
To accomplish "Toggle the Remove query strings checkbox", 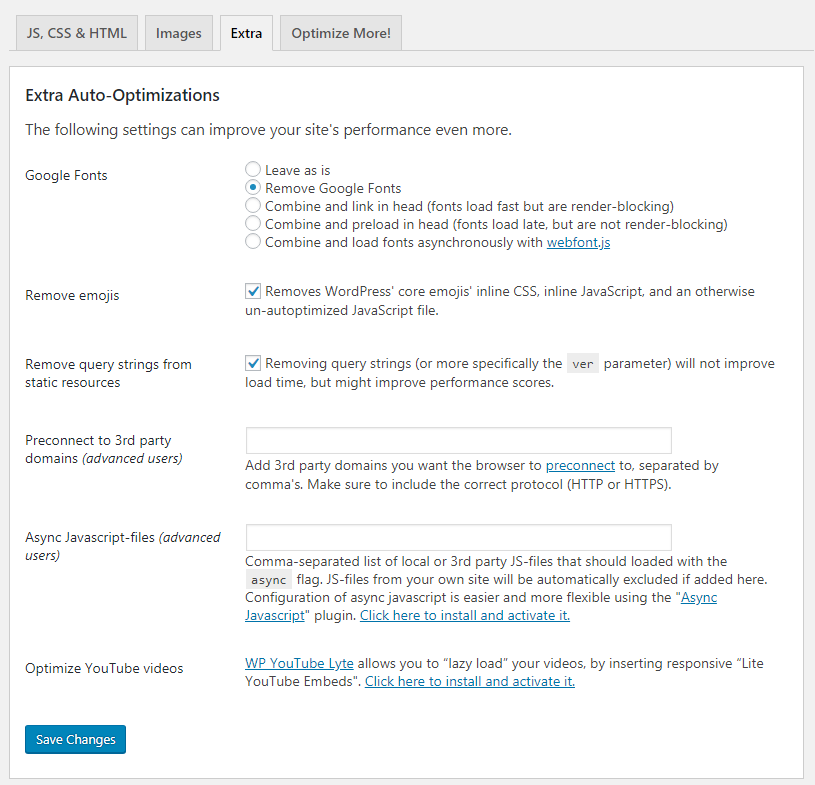I will coord(253,364).
